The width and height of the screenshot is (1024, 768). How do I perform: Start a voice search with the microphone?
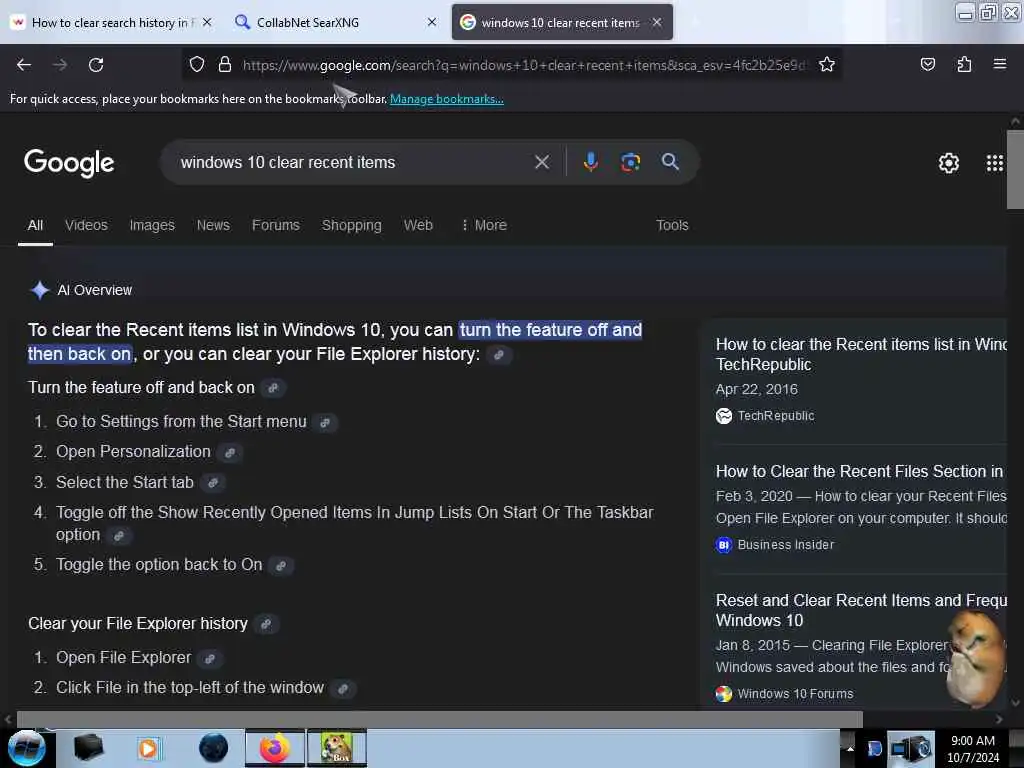tap(590, 162)
